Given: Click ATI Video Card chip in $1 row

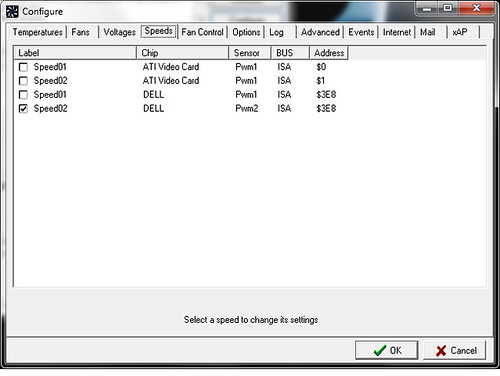Looking at the screenshot, I should (x=171, y=81).
